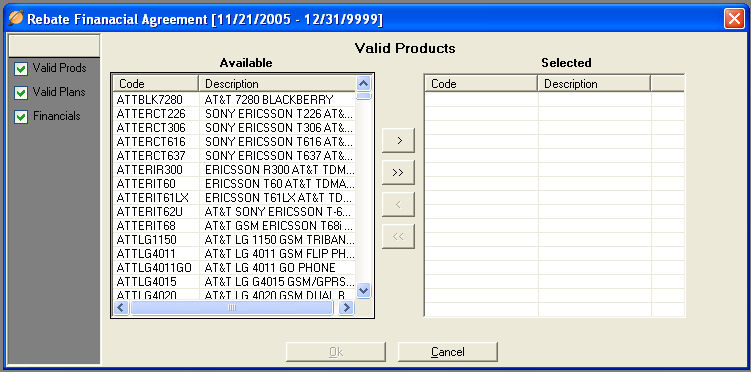The width and height of the screenshot is (751, 372).
Task: Click AT&T LG 4011 GO PHONE description
Action: tap(270, 268)
